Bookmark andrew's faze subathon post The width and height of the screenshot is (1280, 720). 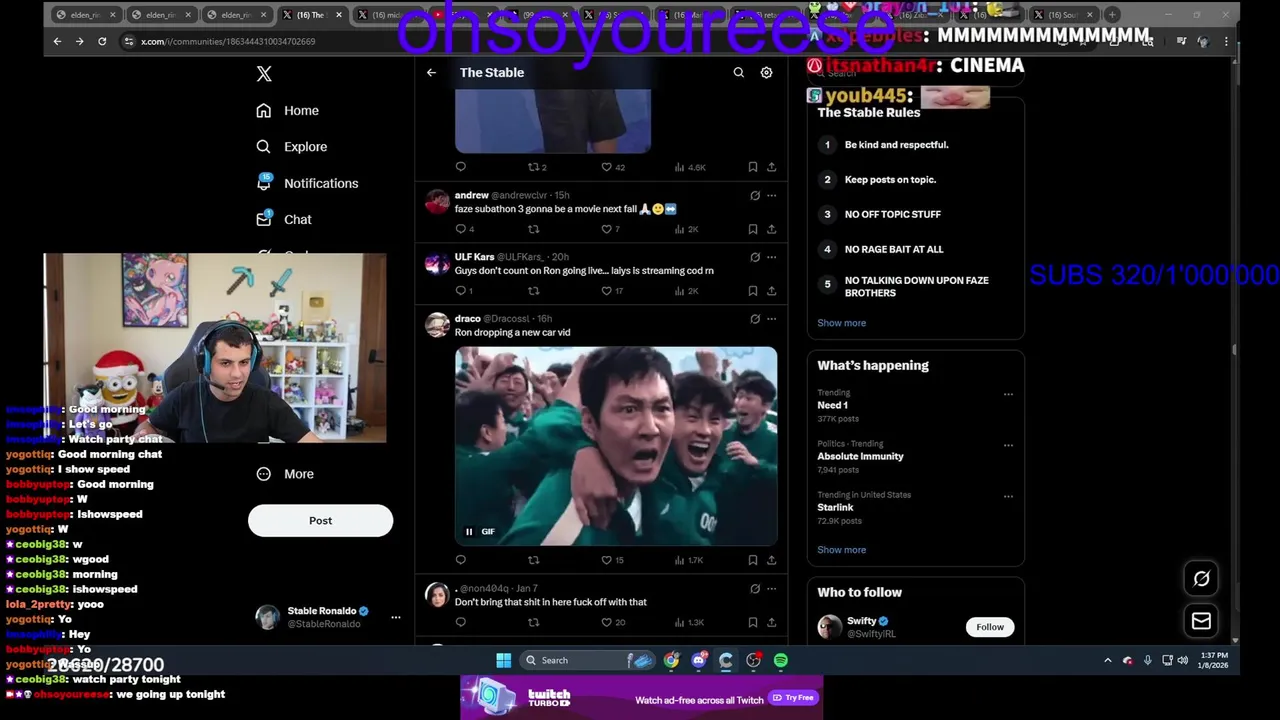(753, 229)
